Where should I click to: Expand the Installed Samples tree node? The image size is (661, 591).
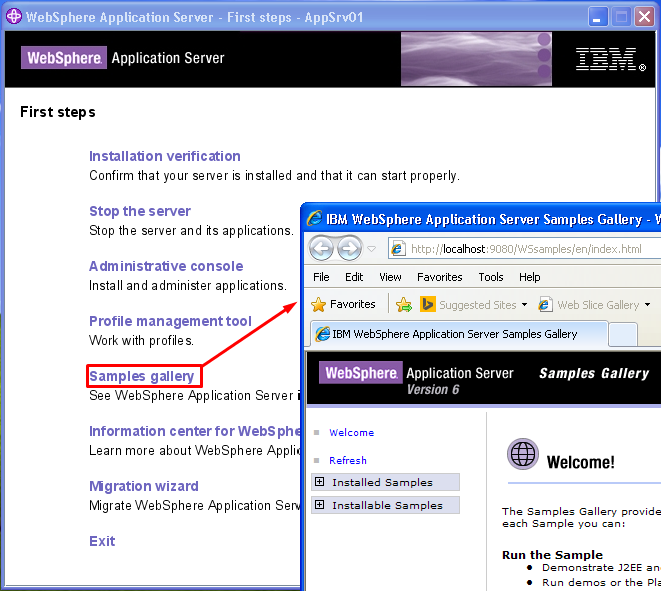coord(320,482)
